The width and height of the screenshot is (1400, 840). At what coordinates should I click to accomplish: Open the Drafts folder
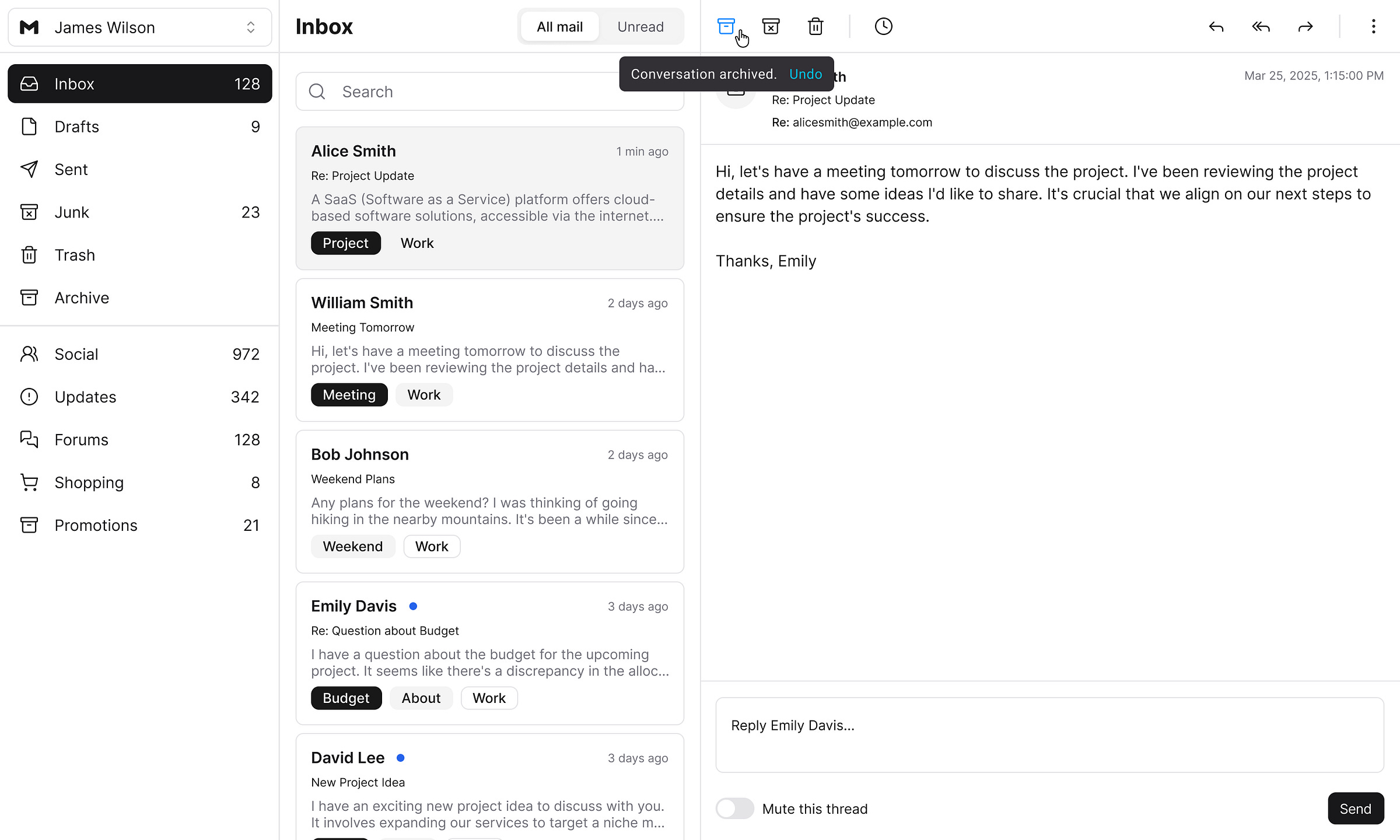tap(140, 127)
